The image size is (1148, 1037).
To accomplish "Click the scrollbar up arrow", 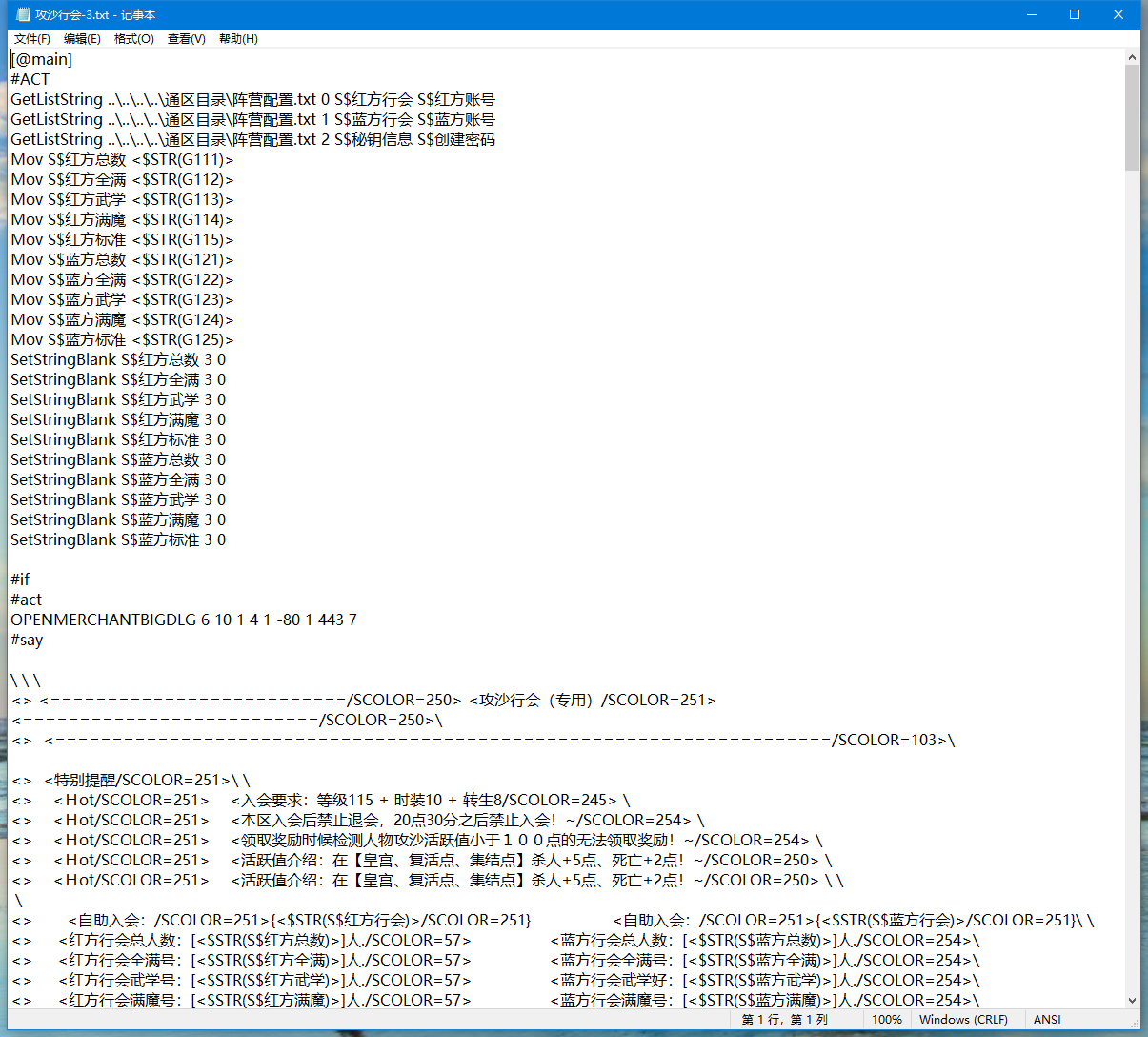I will (x=1132, y=58).
